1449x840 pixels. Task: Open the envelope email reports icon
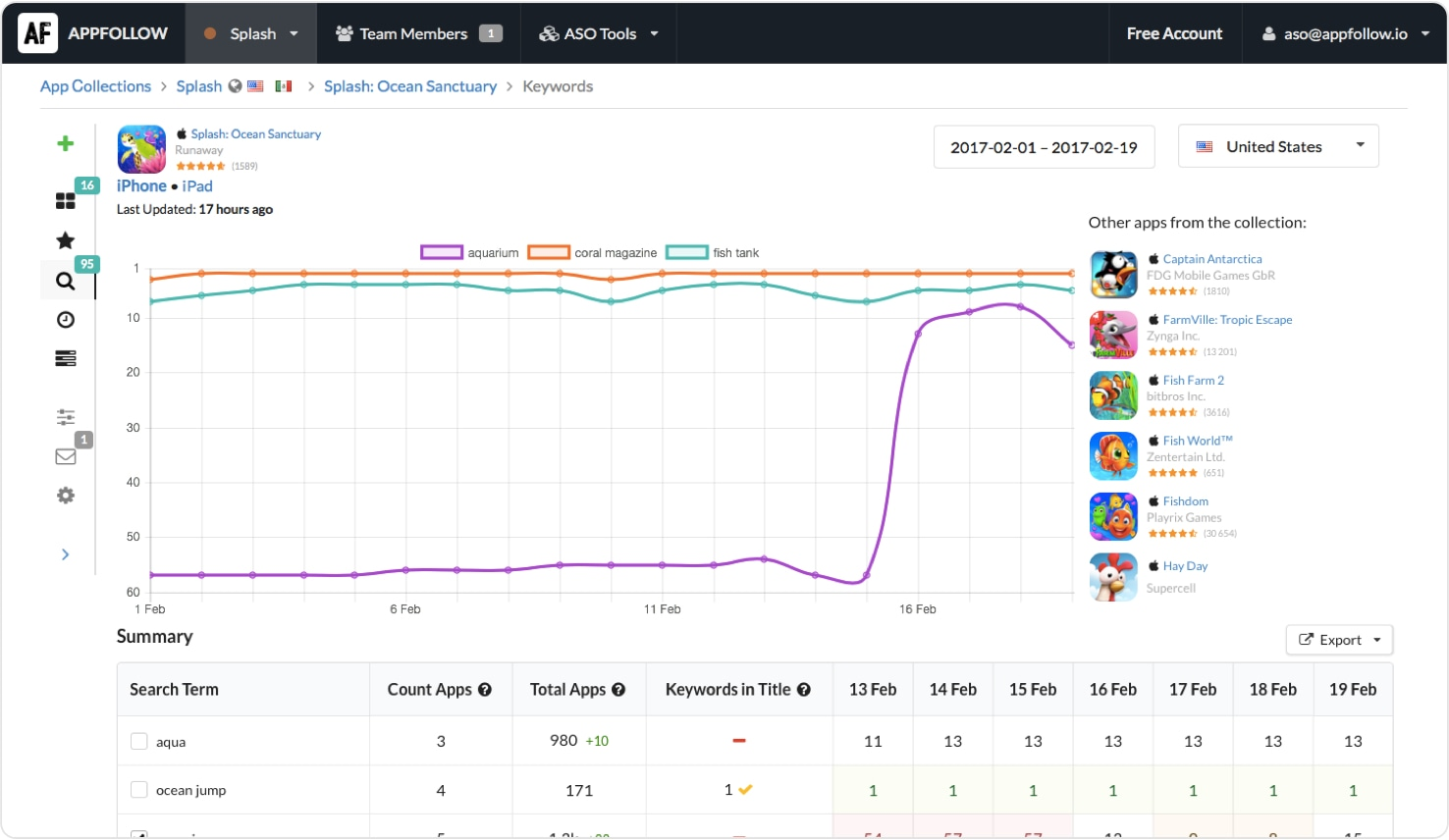[66, 456]
